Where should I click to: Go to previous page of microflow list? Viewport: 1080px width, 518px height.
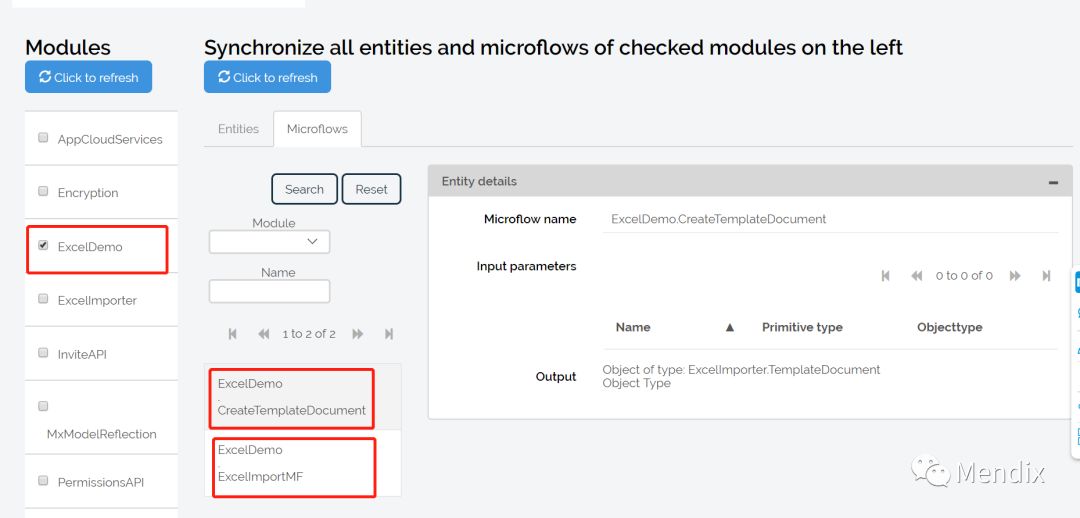pyautogui.click(x=263, y=334)
